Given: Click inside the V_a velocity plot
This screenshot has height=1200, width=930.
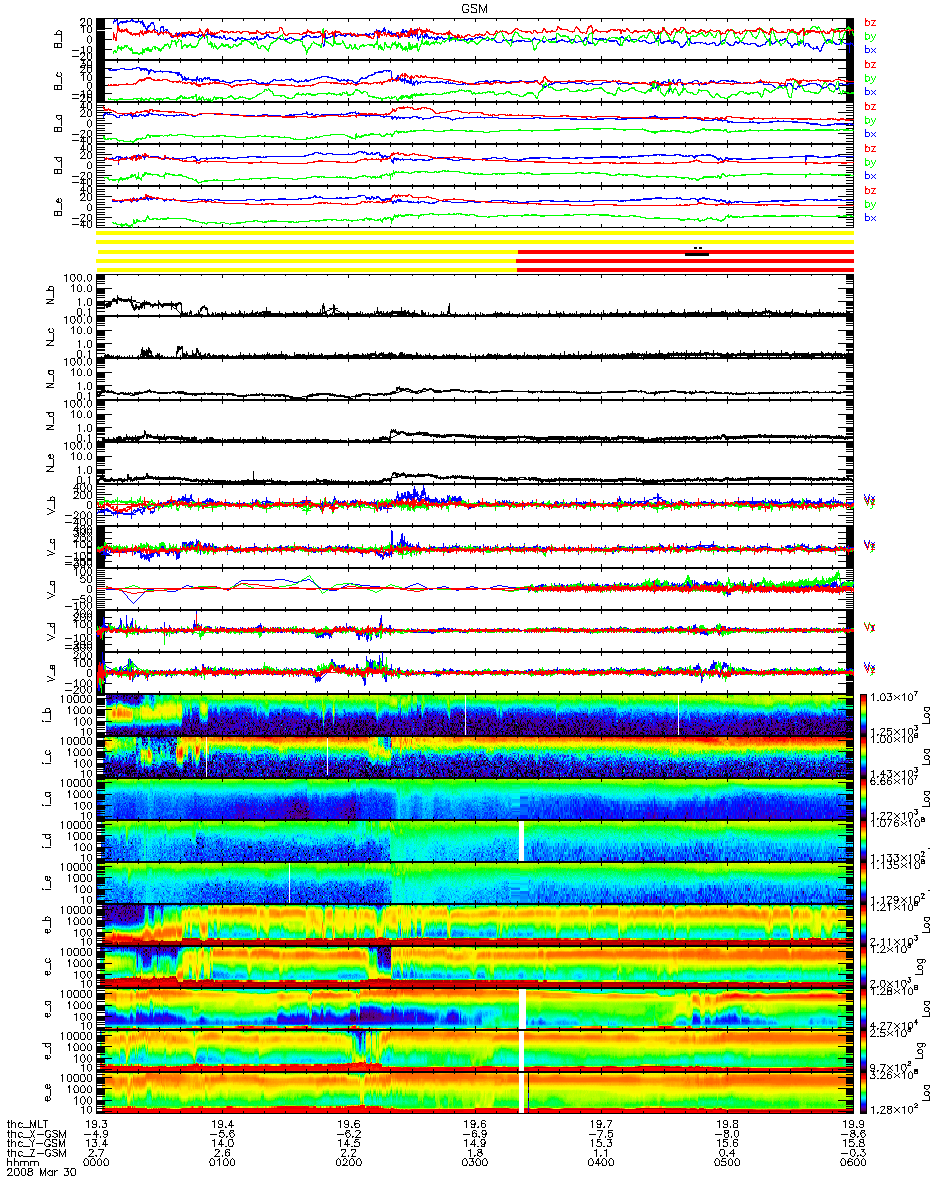Looking at the screenshot, I should click(475, 587).
